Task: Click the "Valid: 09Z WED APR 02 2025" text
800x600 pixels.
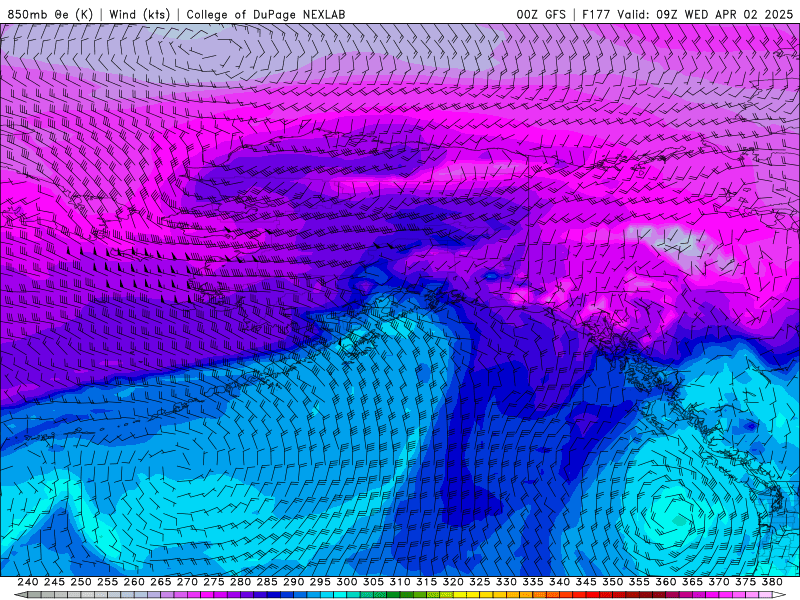Action: (x=705, y=14)
